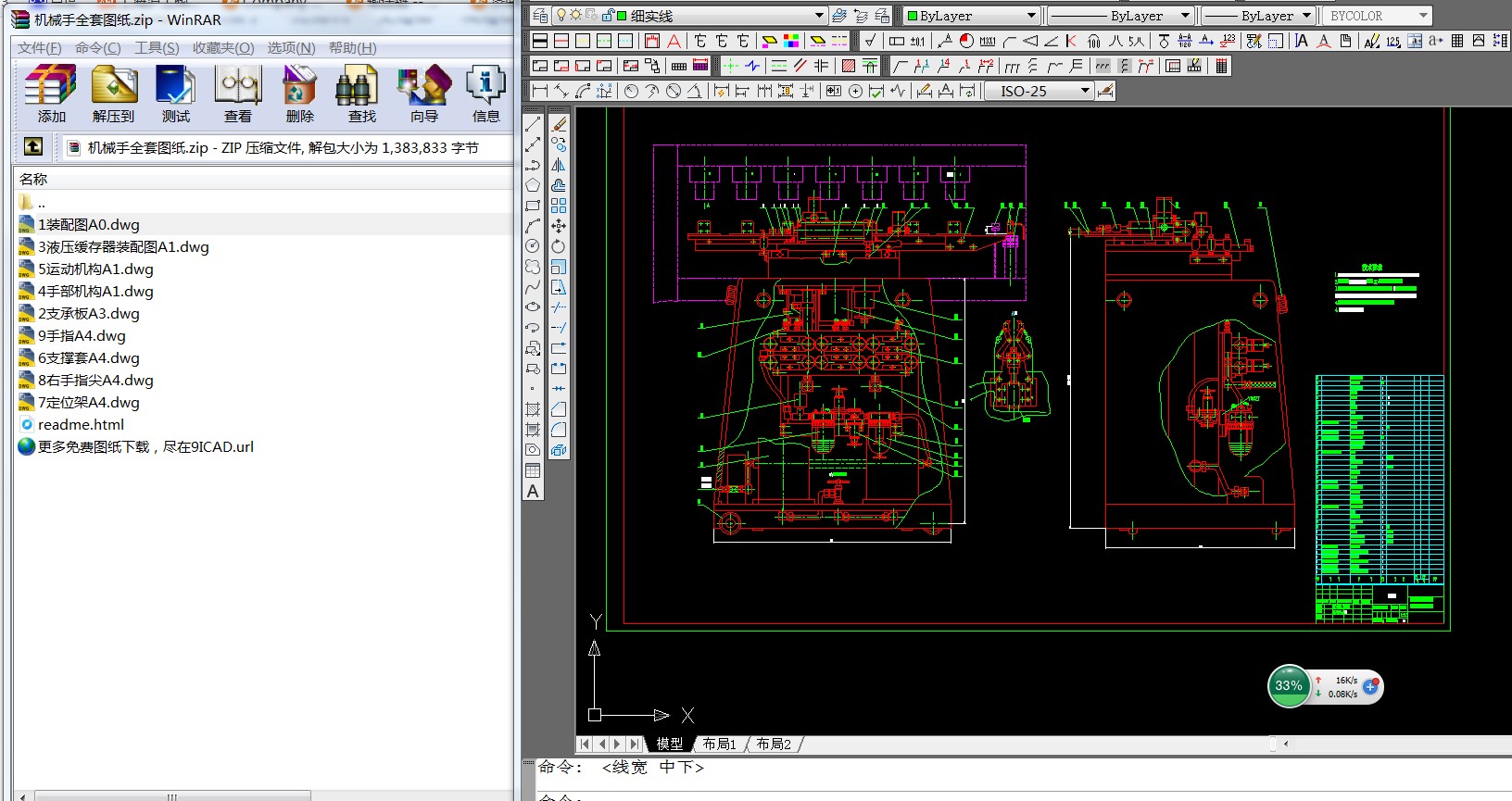Click WinRAR Wizard toolbar icon
The width and height of the screenshot is (1512, 801).
coord(423,94)
